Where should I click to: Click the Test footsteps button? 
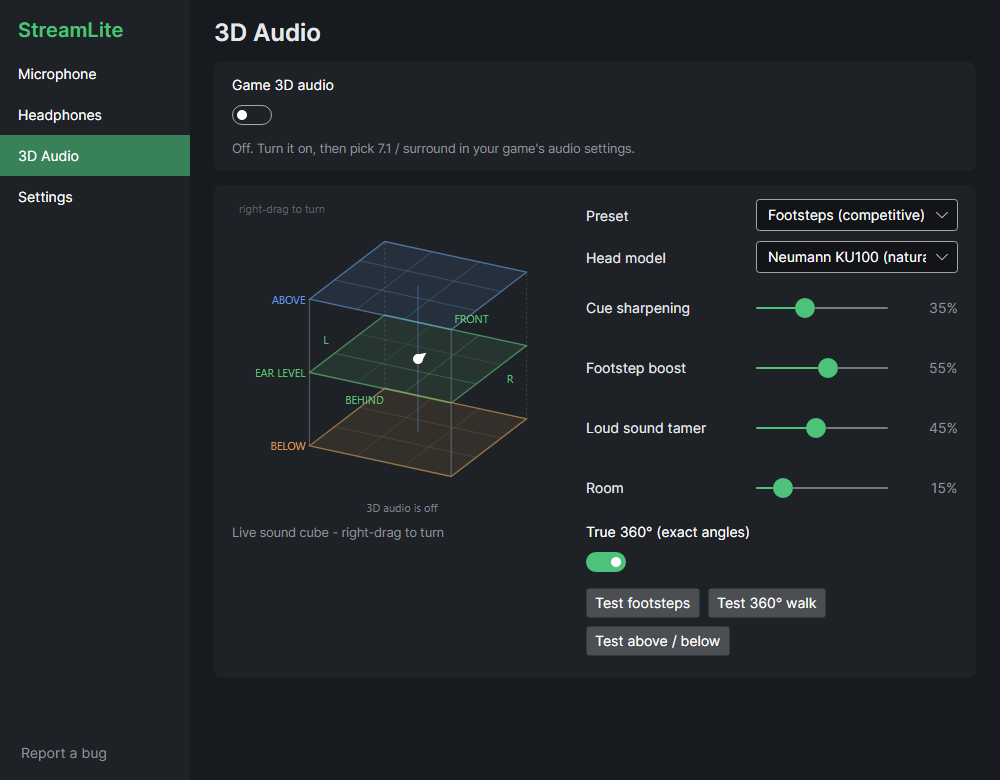point(642,603)
